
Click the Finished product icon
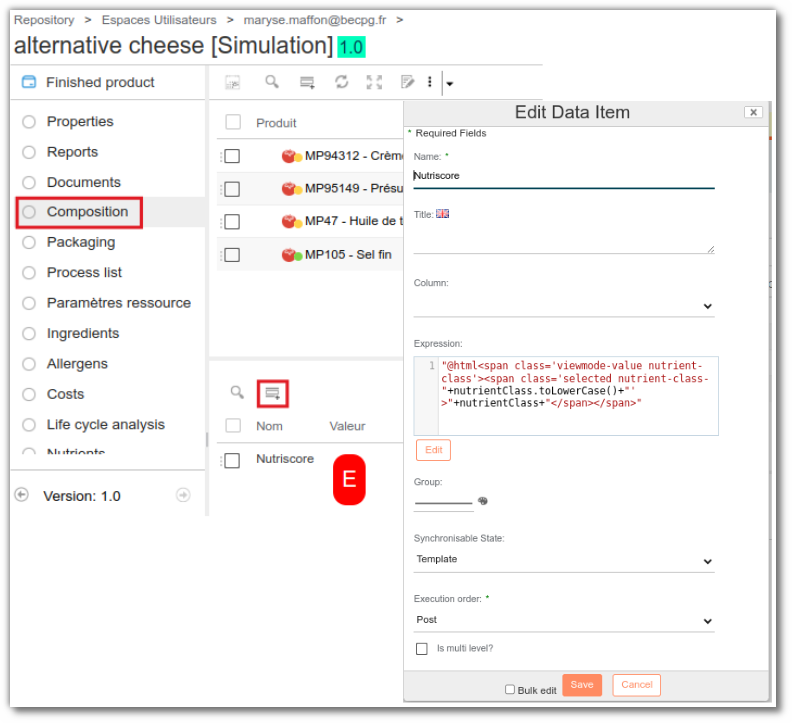click(x=29, y=82)
